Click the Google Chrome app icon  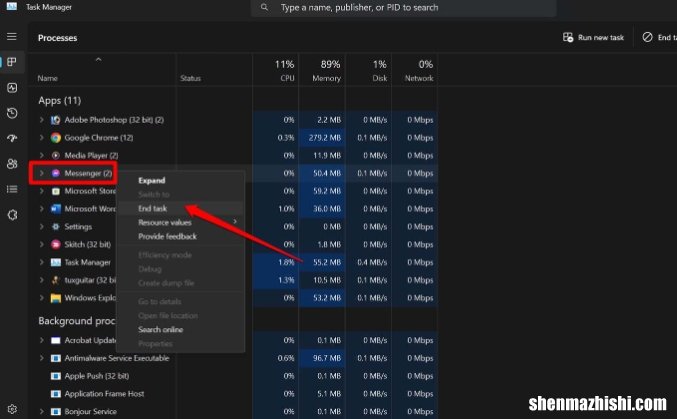(56, 138)
